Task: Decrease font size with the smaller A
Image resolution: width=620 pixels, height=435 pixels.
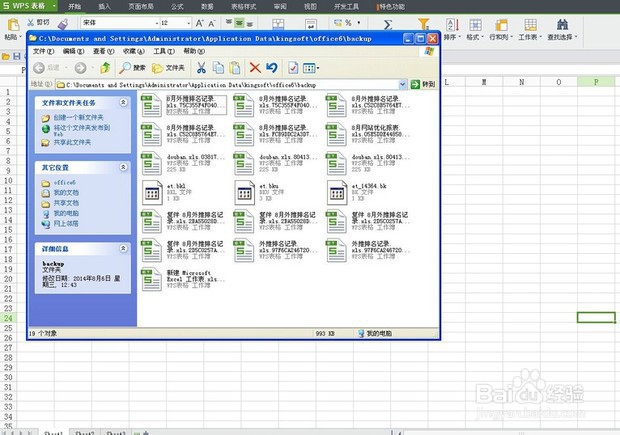Action: coord(212,23)
